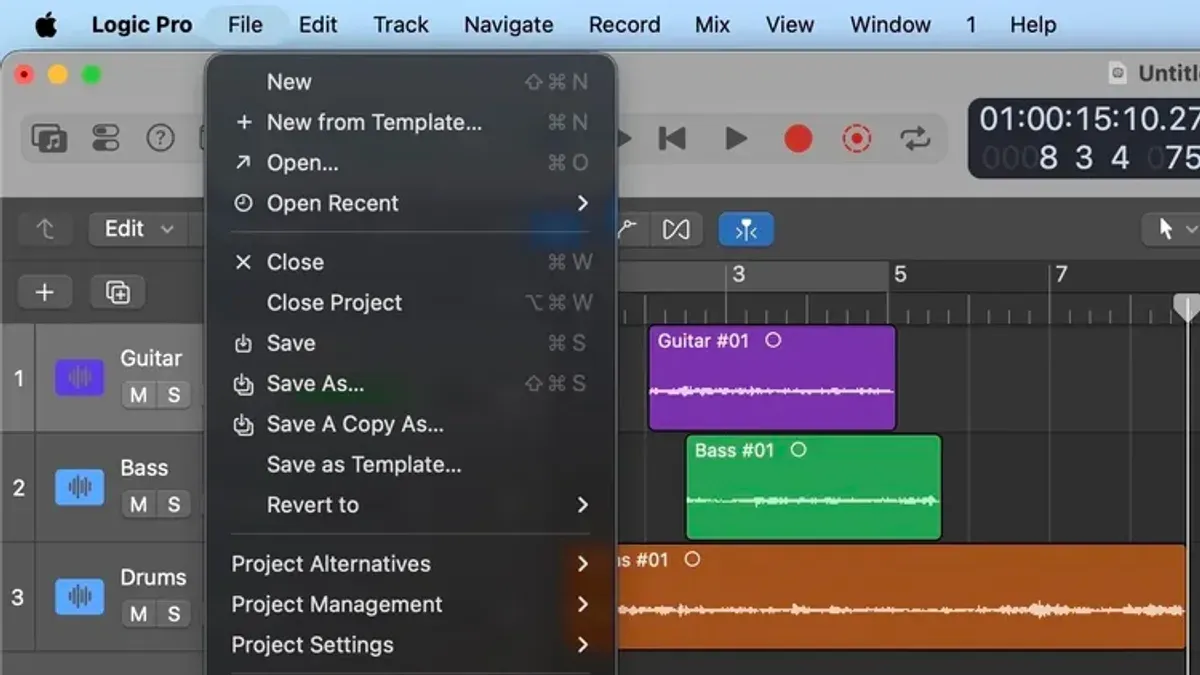The height and width of the screenshot is (675, 1200).
Task: Toggle the blue Catch Playhead button
Action: (x=746, y=230)
